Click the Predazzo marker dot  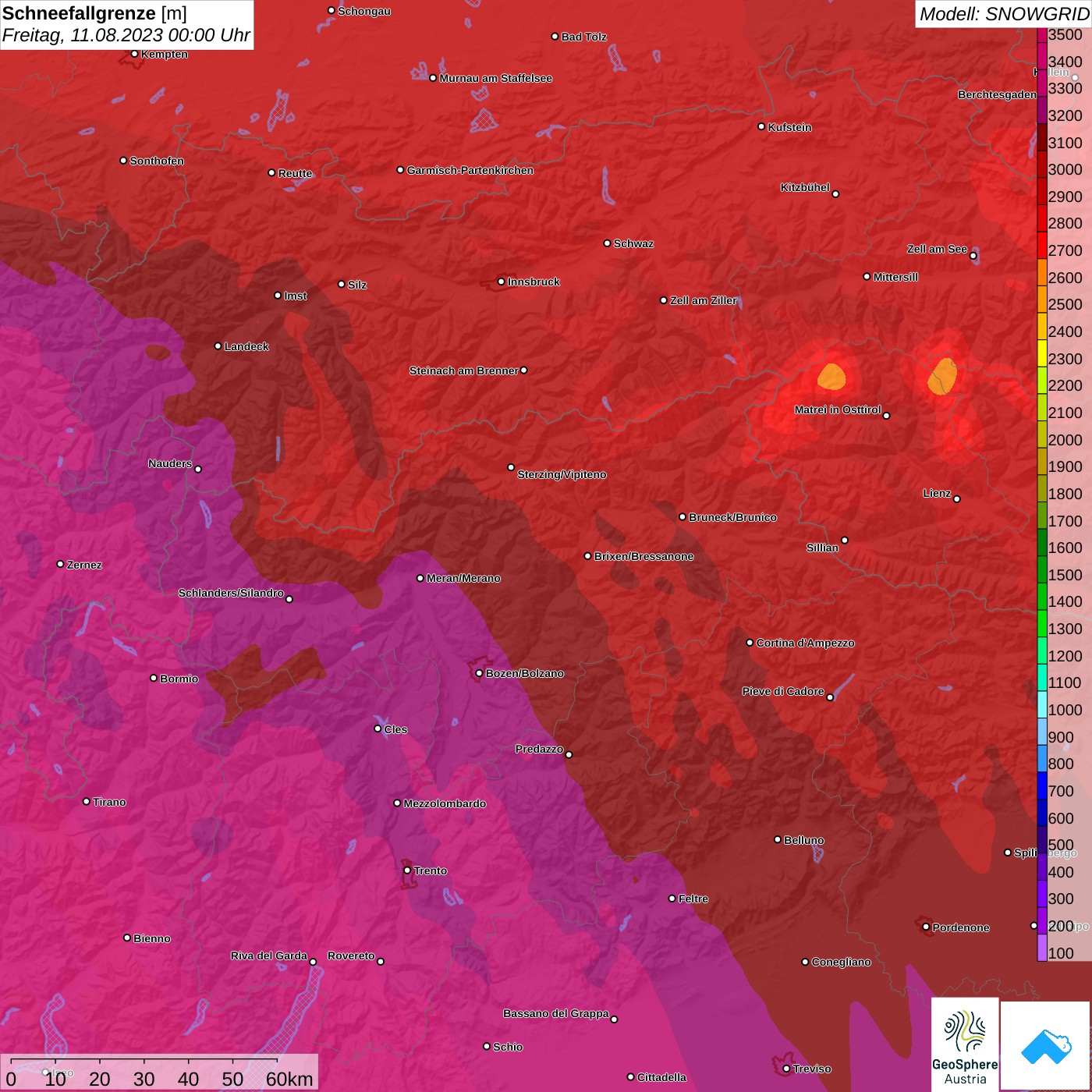click(569, 754)
